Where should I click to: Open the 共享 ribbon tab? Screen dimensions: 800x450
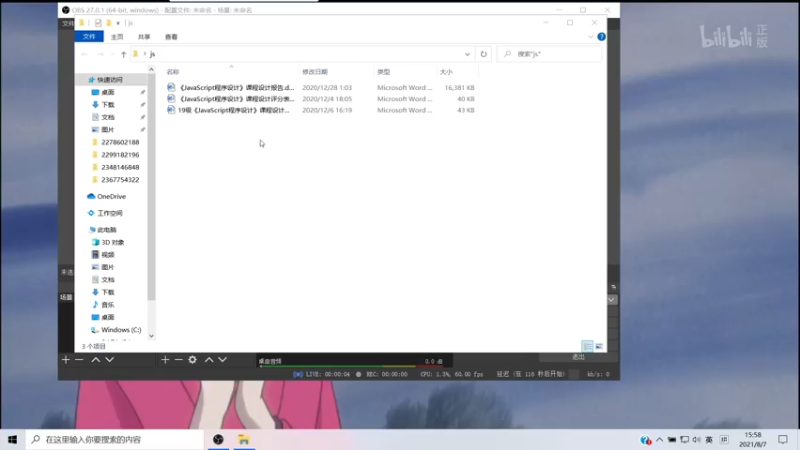tap(144, 37)
